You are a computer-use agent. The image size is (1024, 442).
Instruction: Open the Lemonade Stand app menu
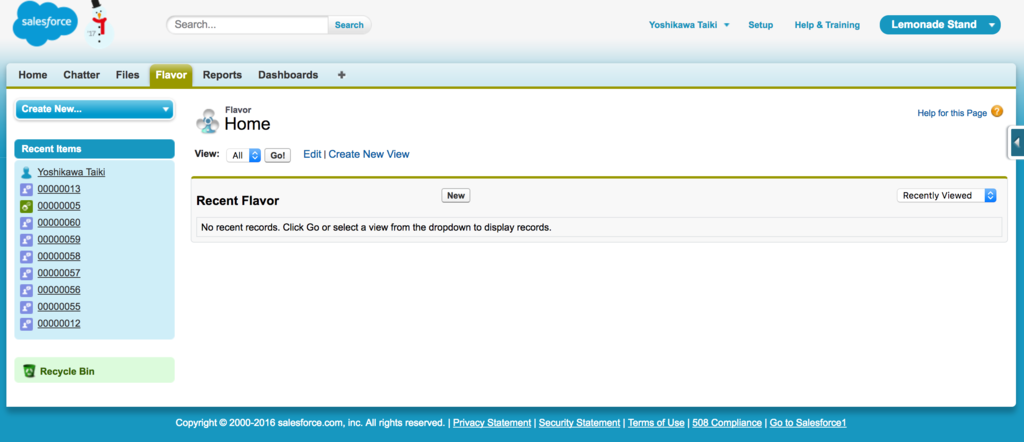click(x=940, y=25)
